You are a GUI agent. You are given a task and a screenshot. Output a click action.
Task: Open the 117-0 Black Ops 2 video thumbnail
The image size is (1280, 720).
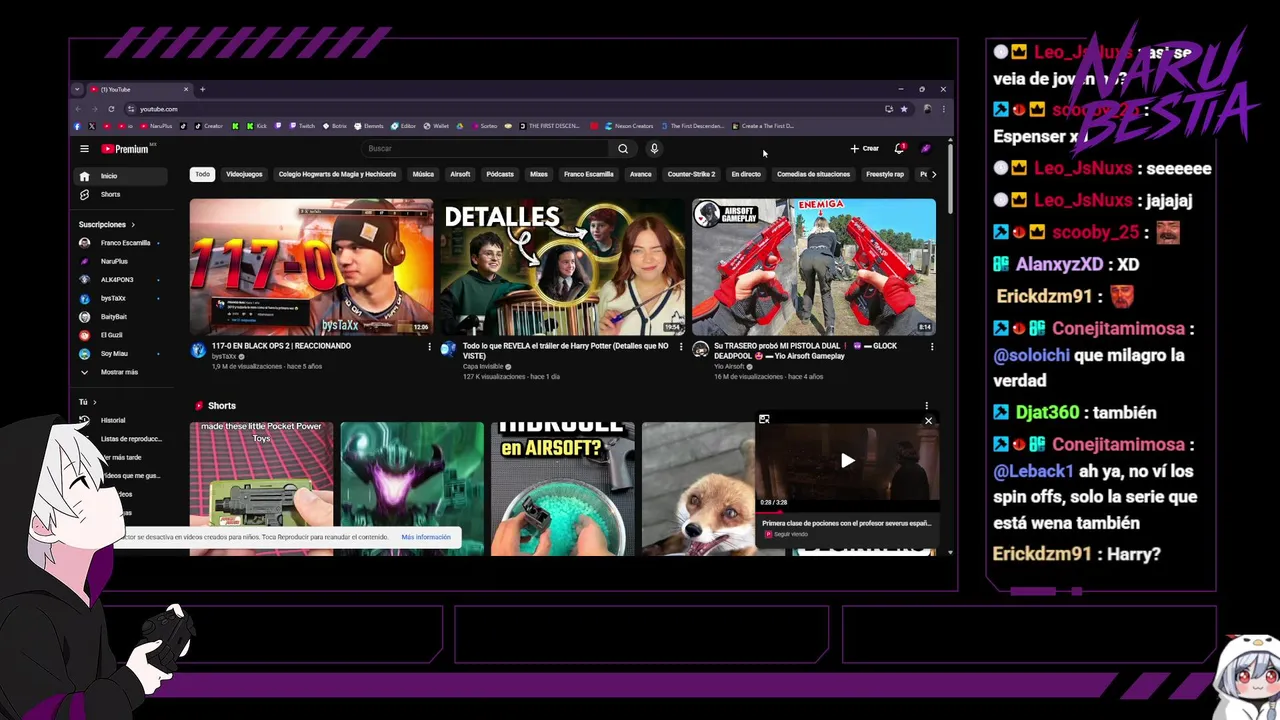[312, 267]
